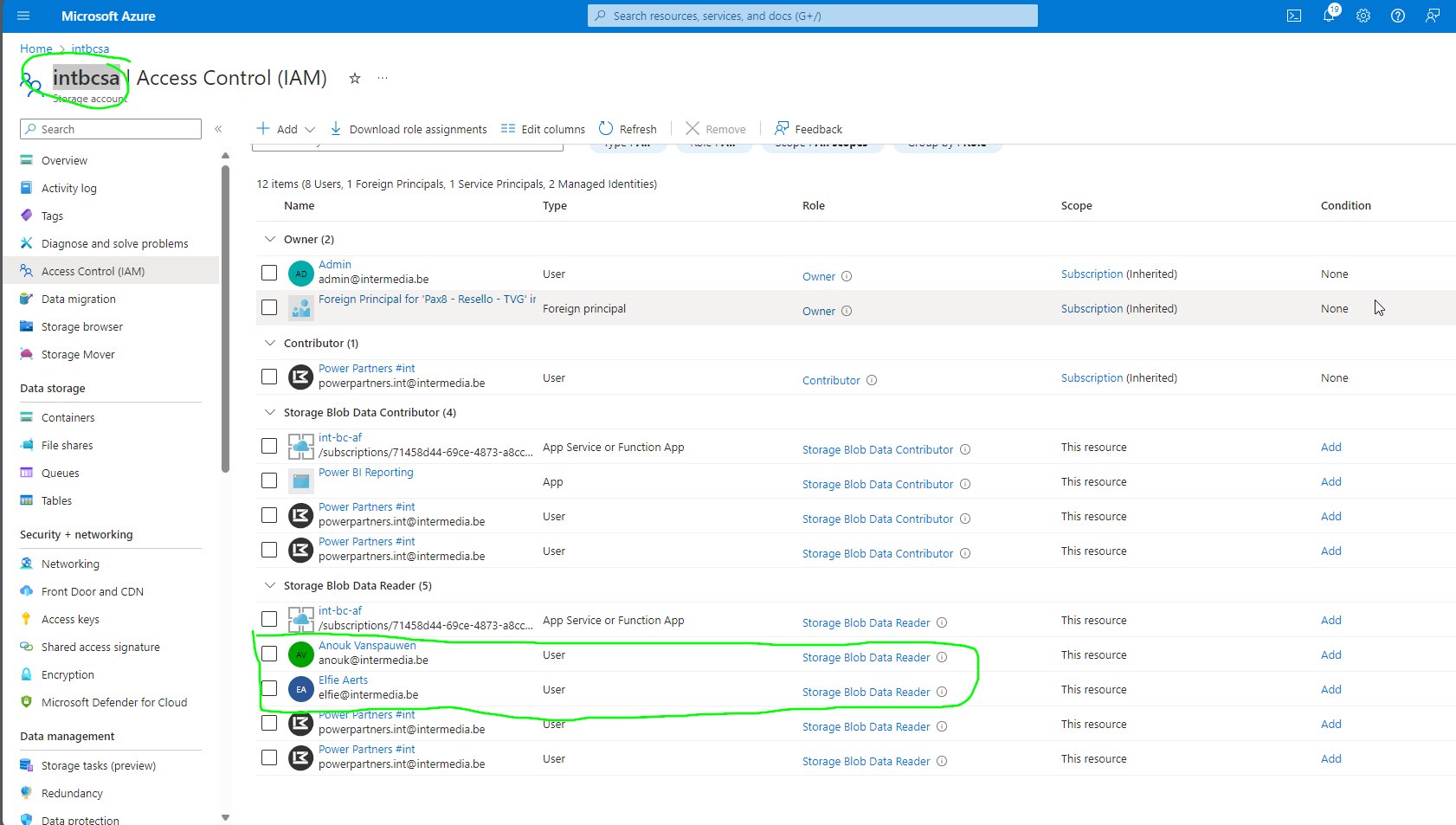Collapse the Storage Blob Data Reader (5) group
The image size is (1456, 825).
point(270,585)
